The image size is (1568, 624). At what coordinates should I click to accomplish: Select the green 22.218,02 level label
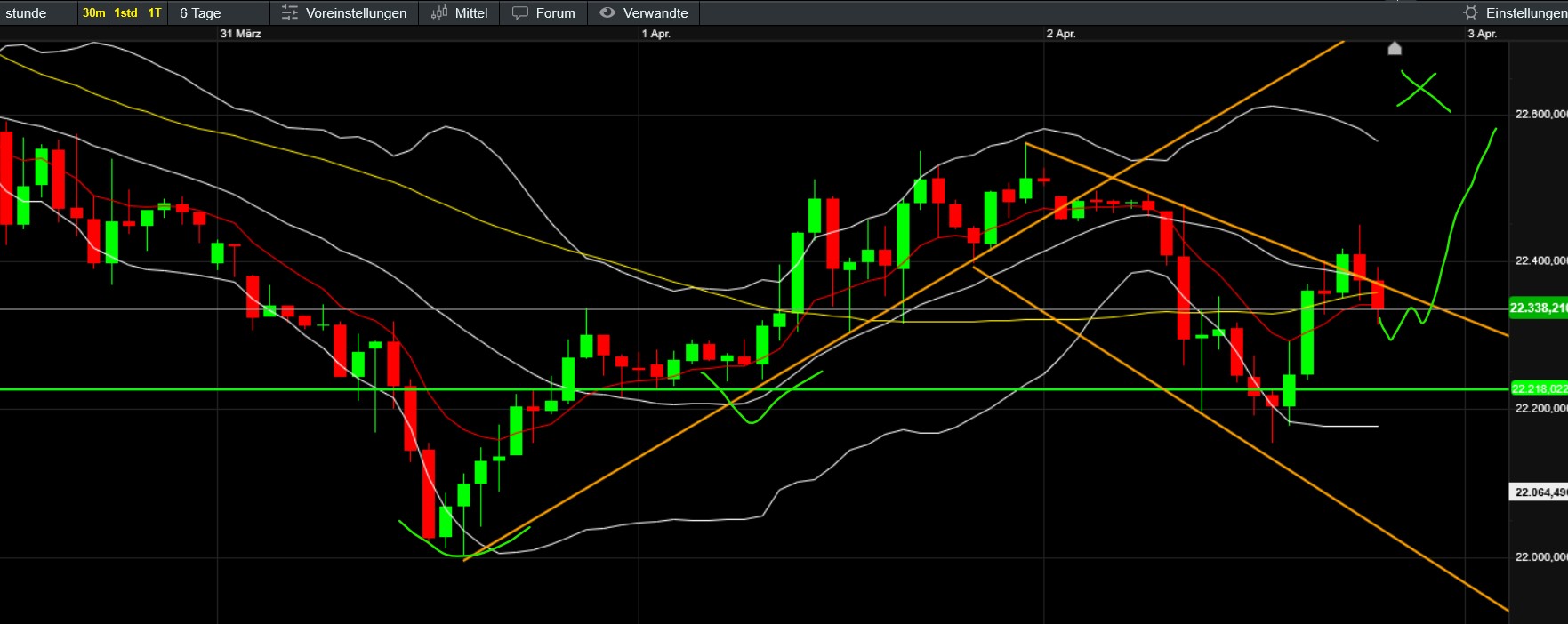[1540, 388]
